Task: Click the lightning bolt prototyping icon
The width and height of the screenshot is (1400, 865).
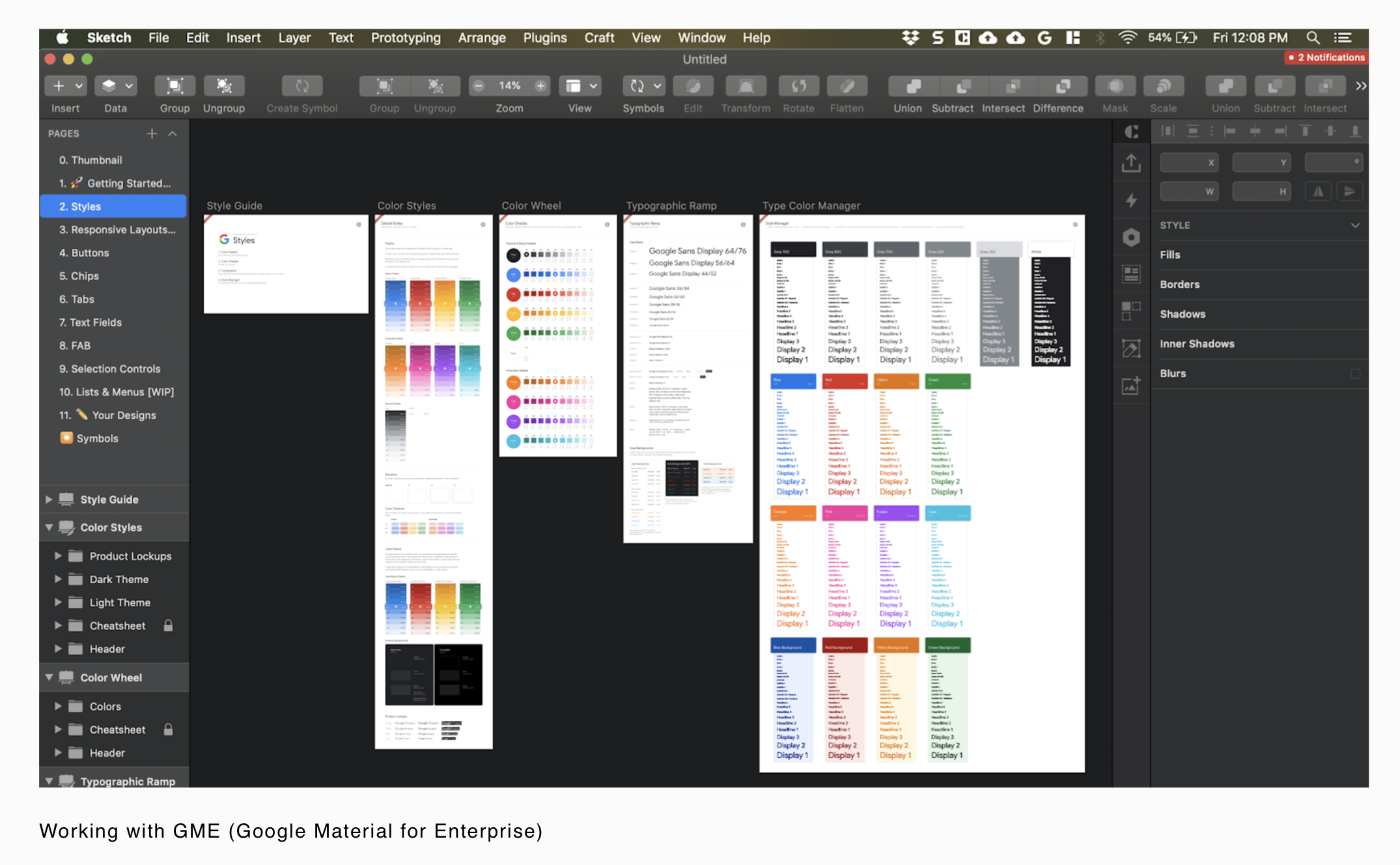Action: tap(1131, 200)
